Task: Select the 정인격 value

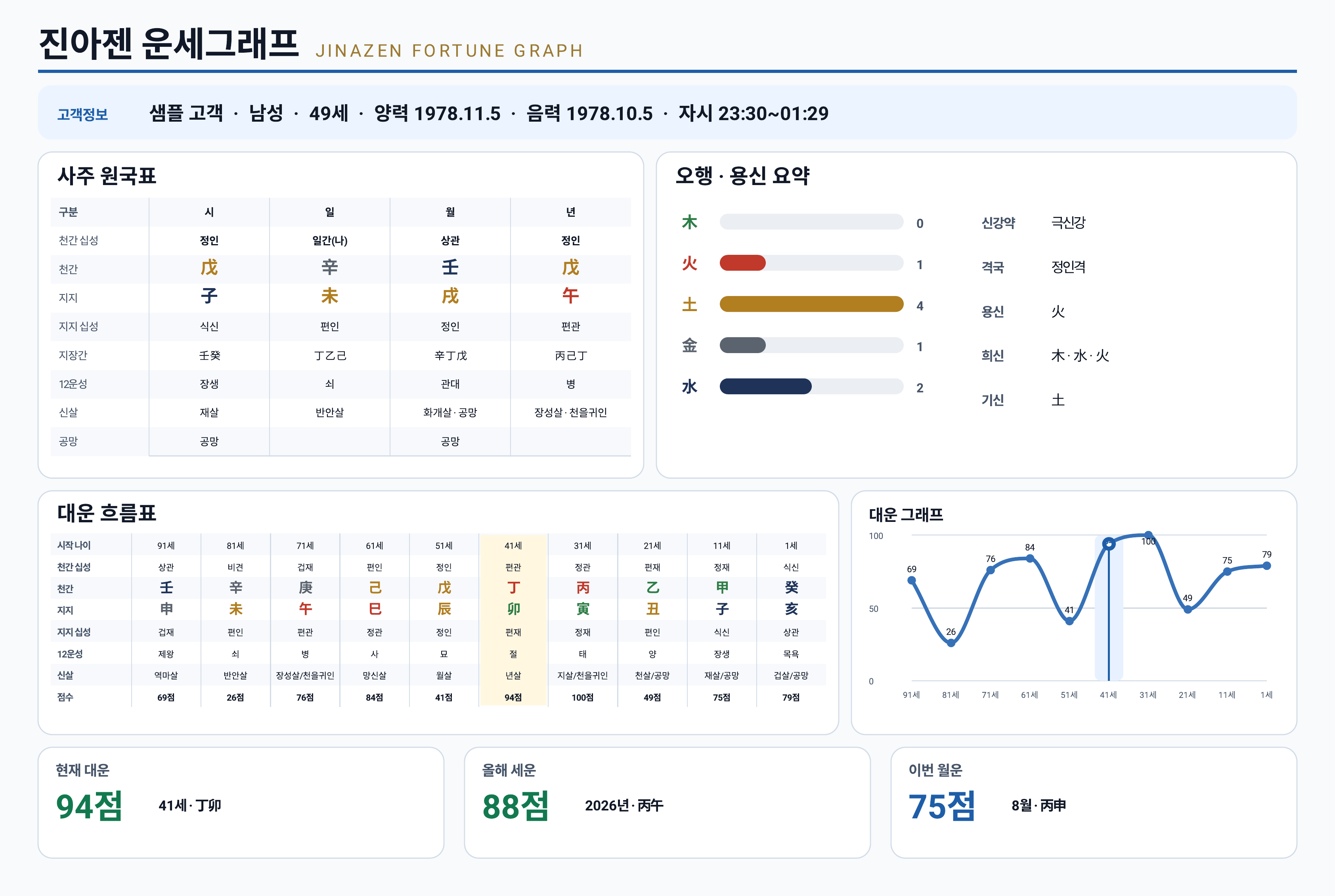Action: [x=1068, y=267]
